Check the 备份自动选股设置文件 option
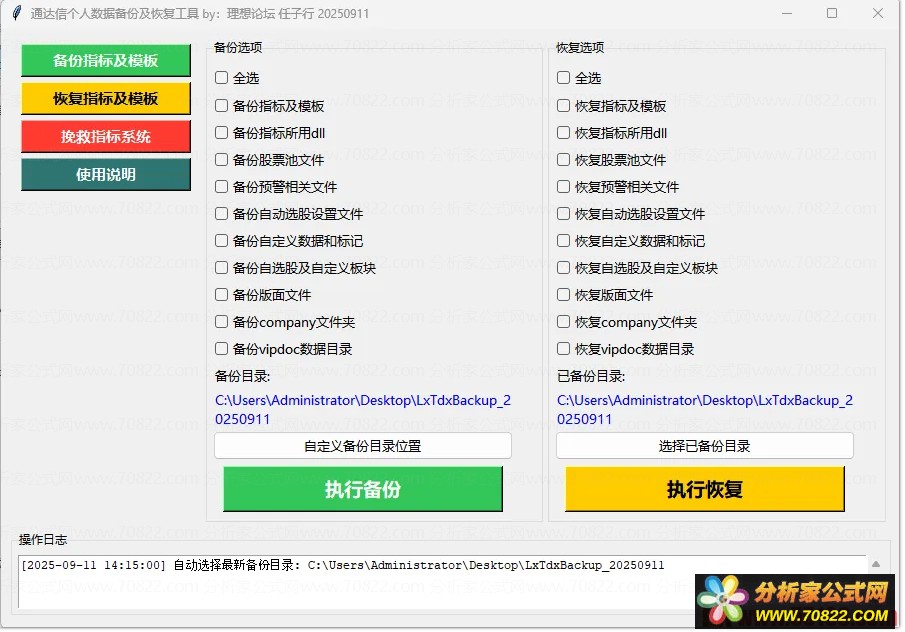Image resolution: width=905 pixels, height=632 pixels. 222,214
